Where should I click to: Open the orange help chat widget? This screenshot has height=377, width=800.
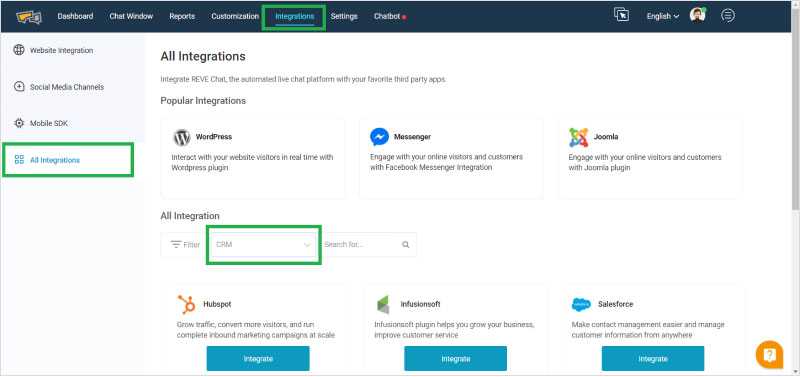[769, 354]
